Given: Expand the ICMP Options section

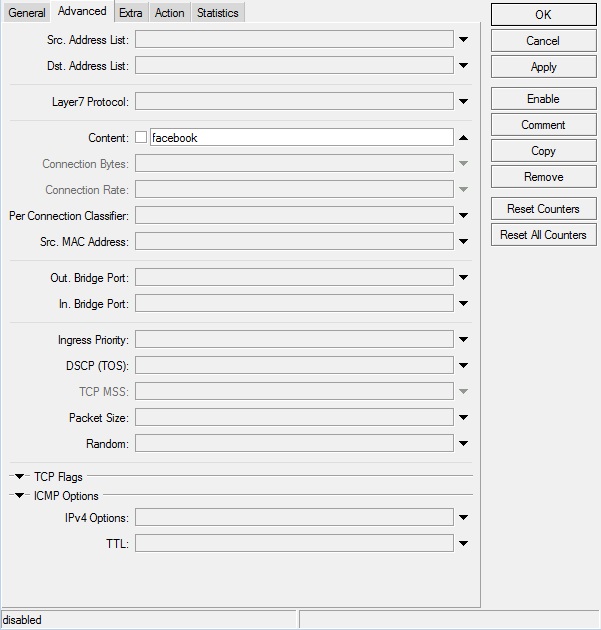Looking at the screenshot, I should pos(19,496).
